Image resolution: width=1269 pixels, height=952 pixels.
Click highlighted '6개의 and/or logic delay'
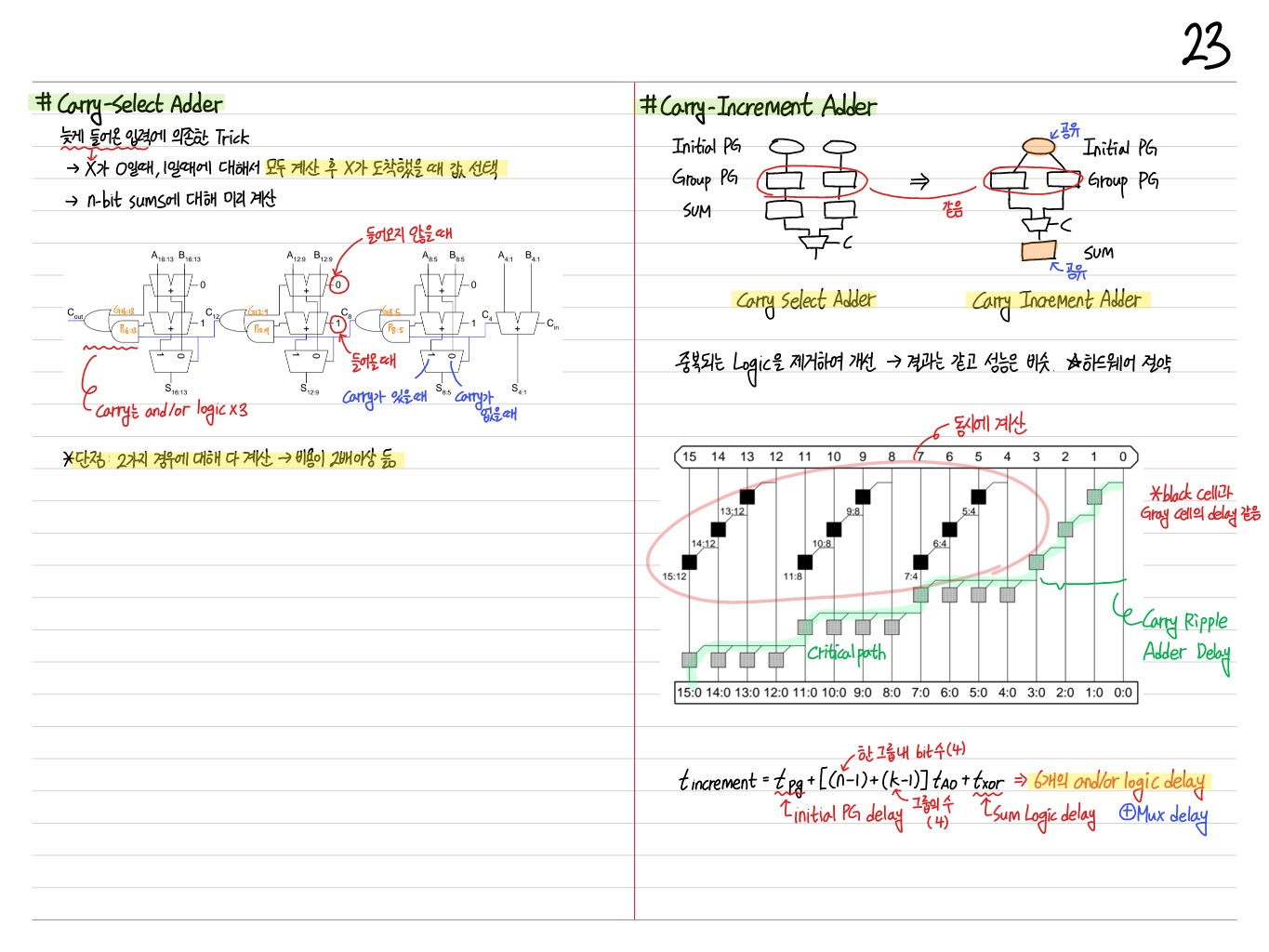(x=1119, y=782)
